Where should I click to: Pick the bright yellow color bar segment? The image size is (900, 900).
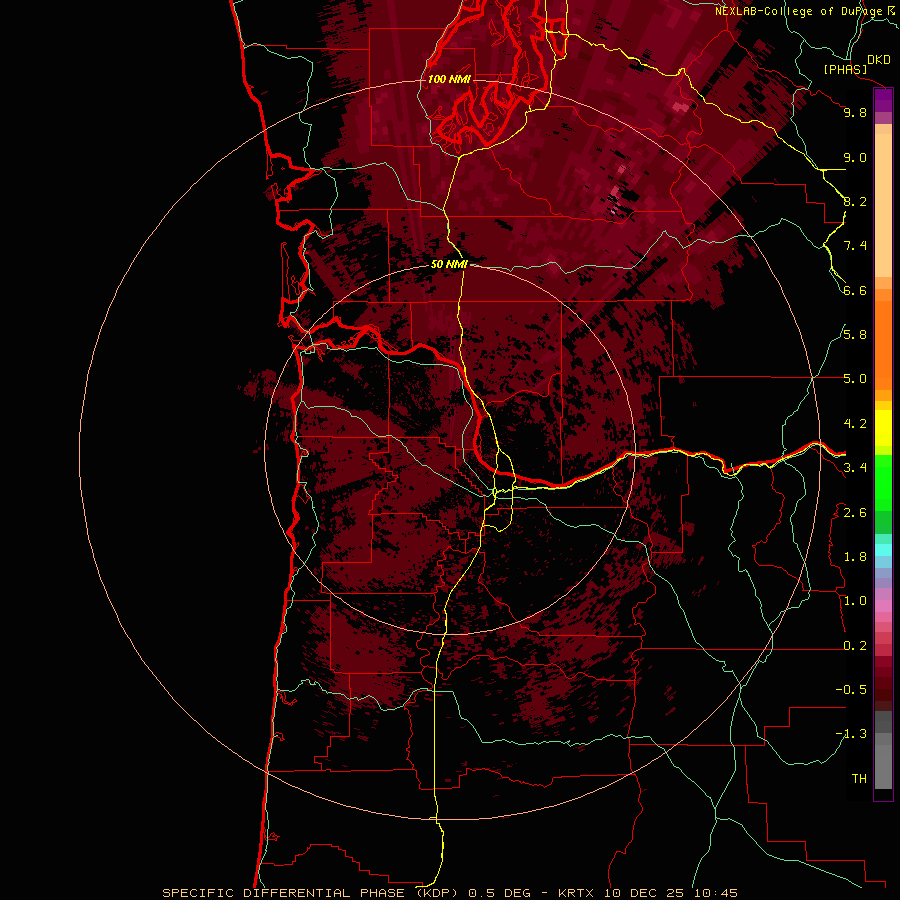(x=883, y=428)
